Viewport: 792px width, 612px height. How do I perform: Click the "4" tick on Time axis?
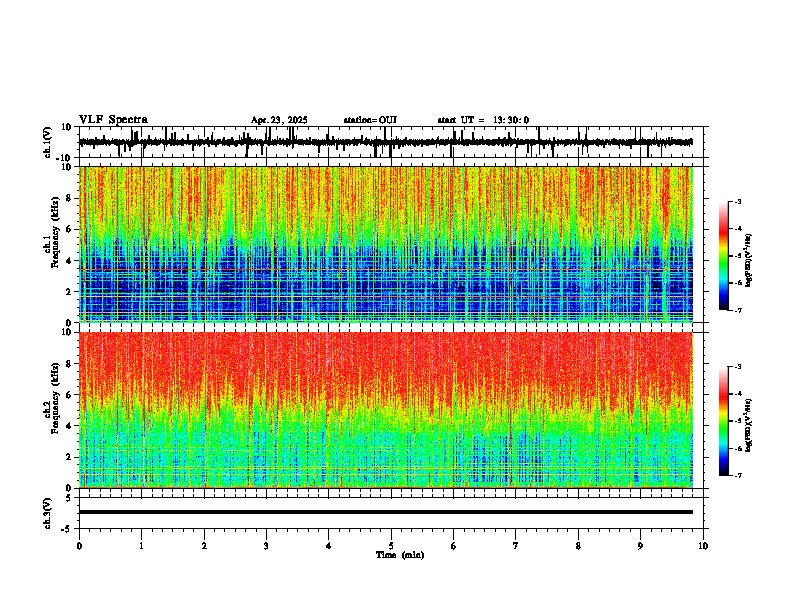click(x=329, y=546)
